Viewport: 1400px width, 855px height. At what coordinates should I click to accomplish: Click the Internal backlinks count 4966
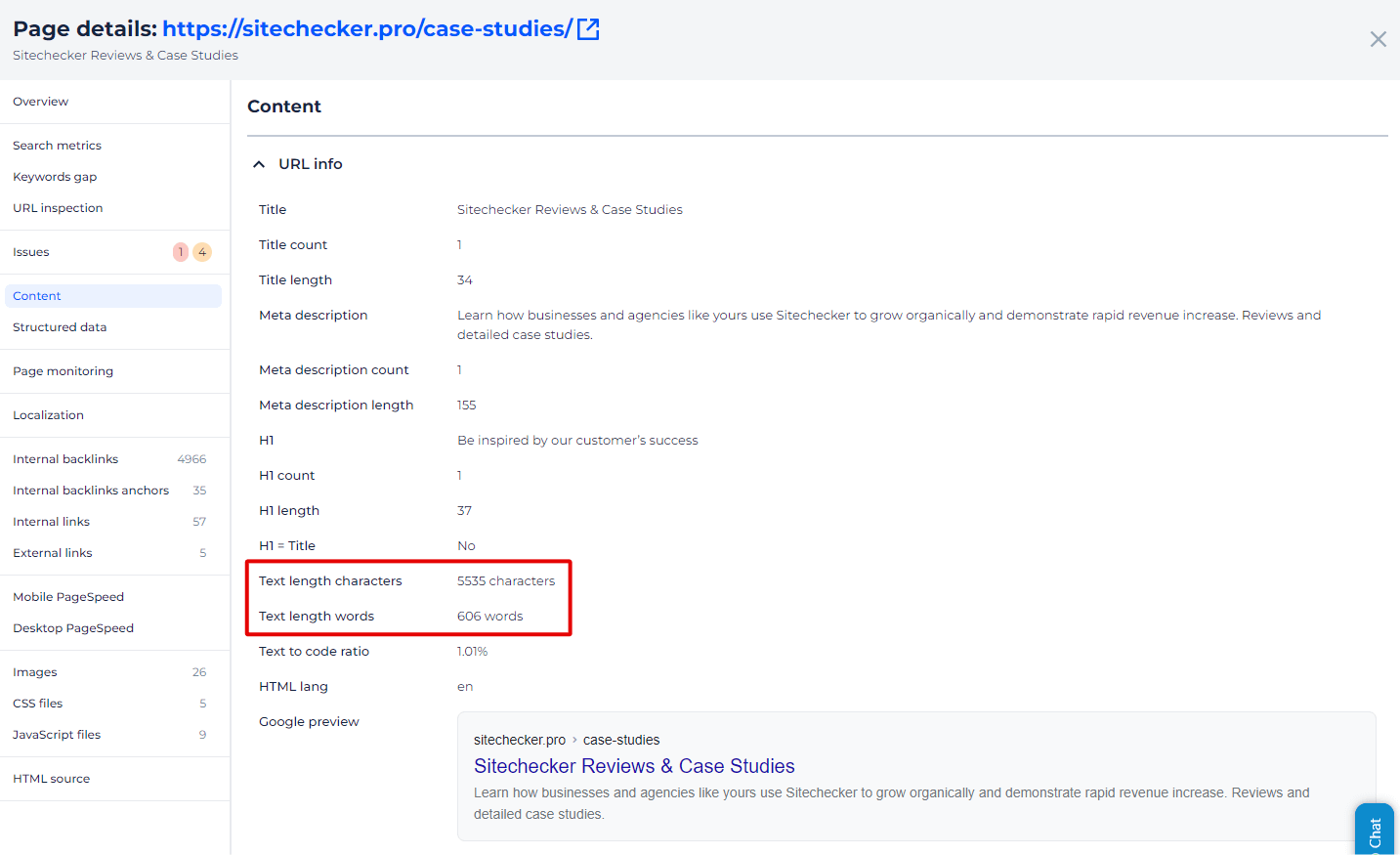click(x=191, y=459)
